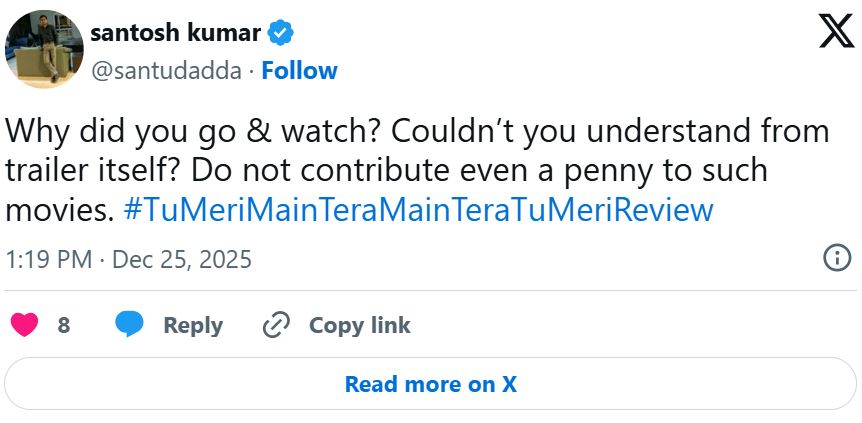Like the tweet with the heart icon
Screen dimensions: 862x423
pos(24,325)
